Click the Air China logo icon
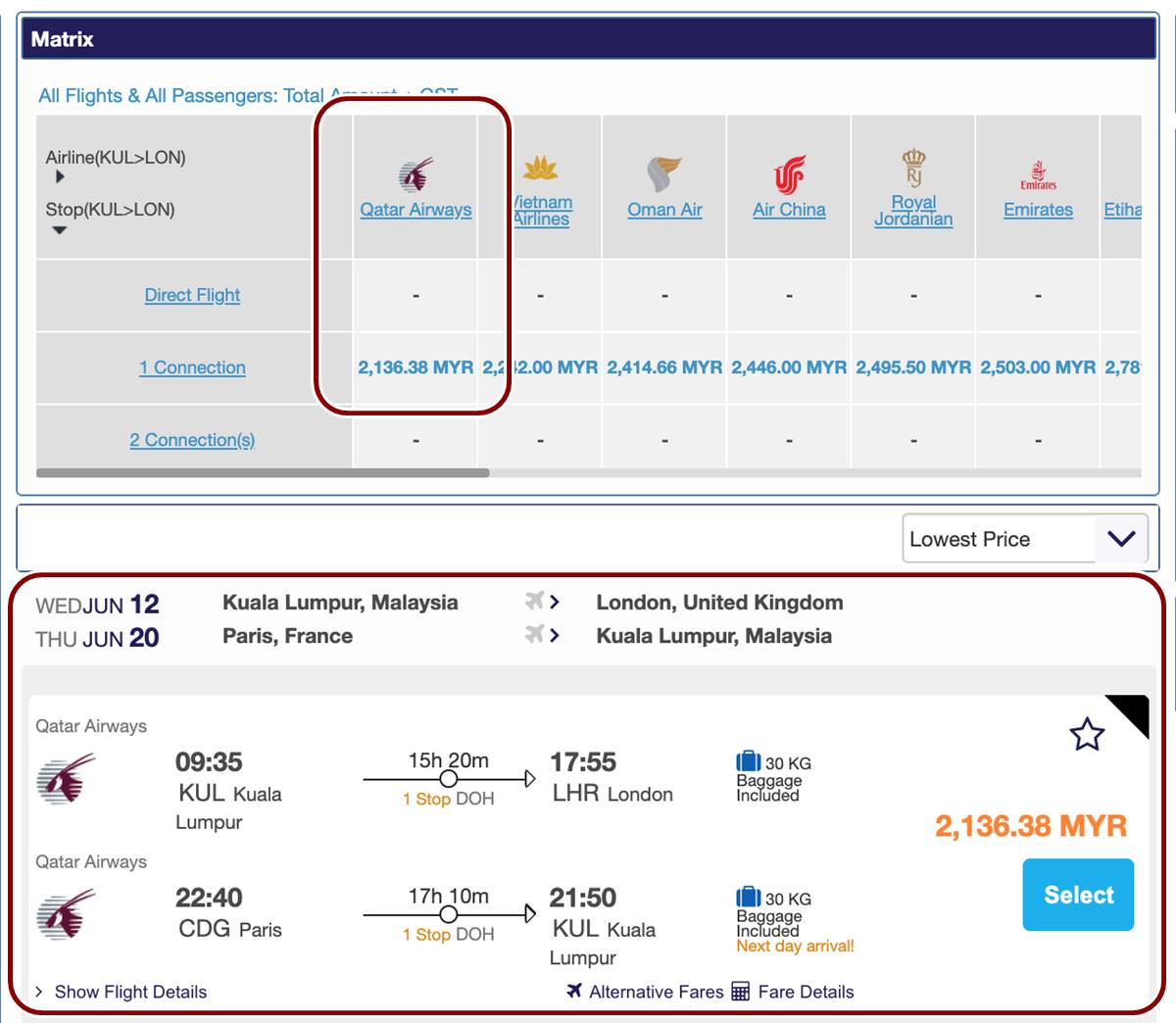 point(789,174)
